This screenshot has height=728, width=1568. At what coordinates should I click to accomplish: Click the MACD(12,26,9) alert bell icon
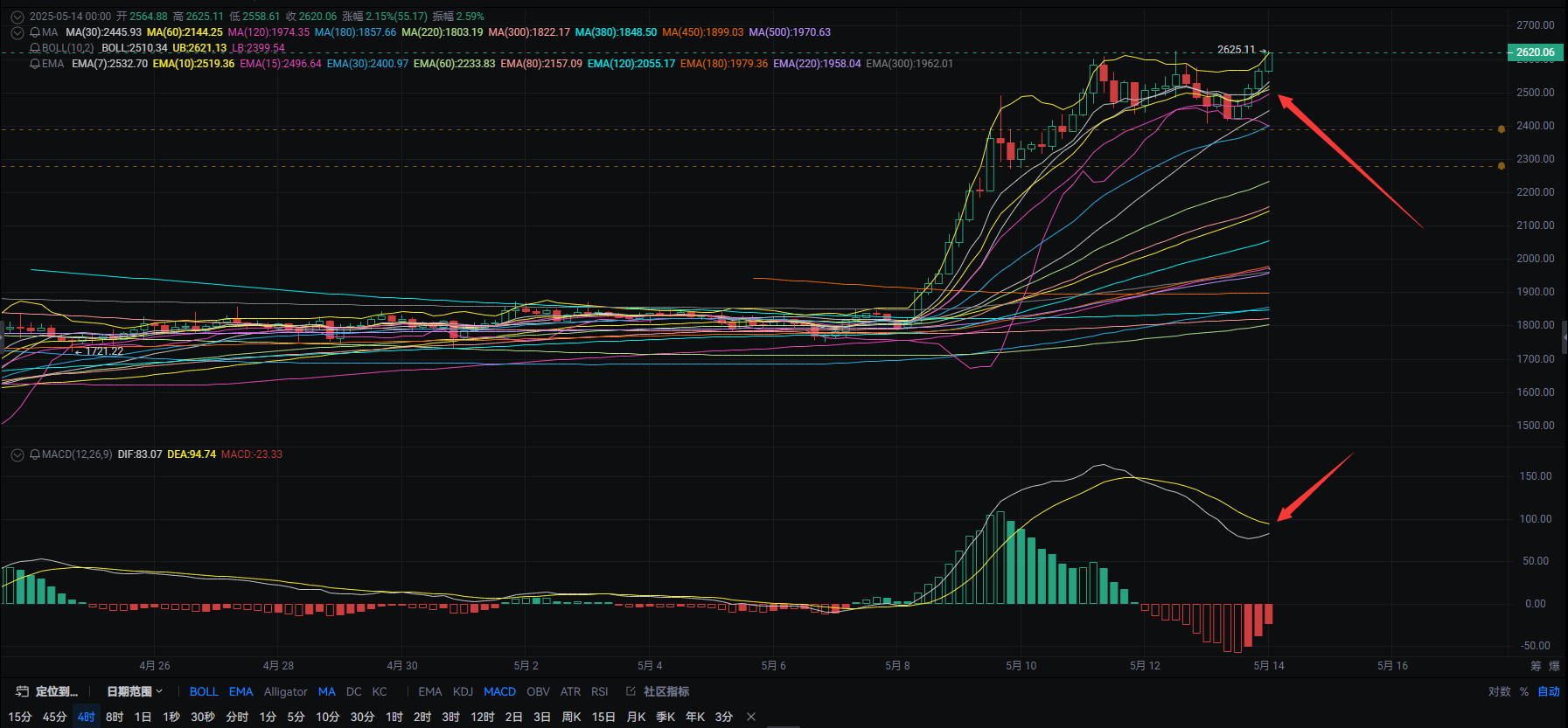(x=35, y=454)
